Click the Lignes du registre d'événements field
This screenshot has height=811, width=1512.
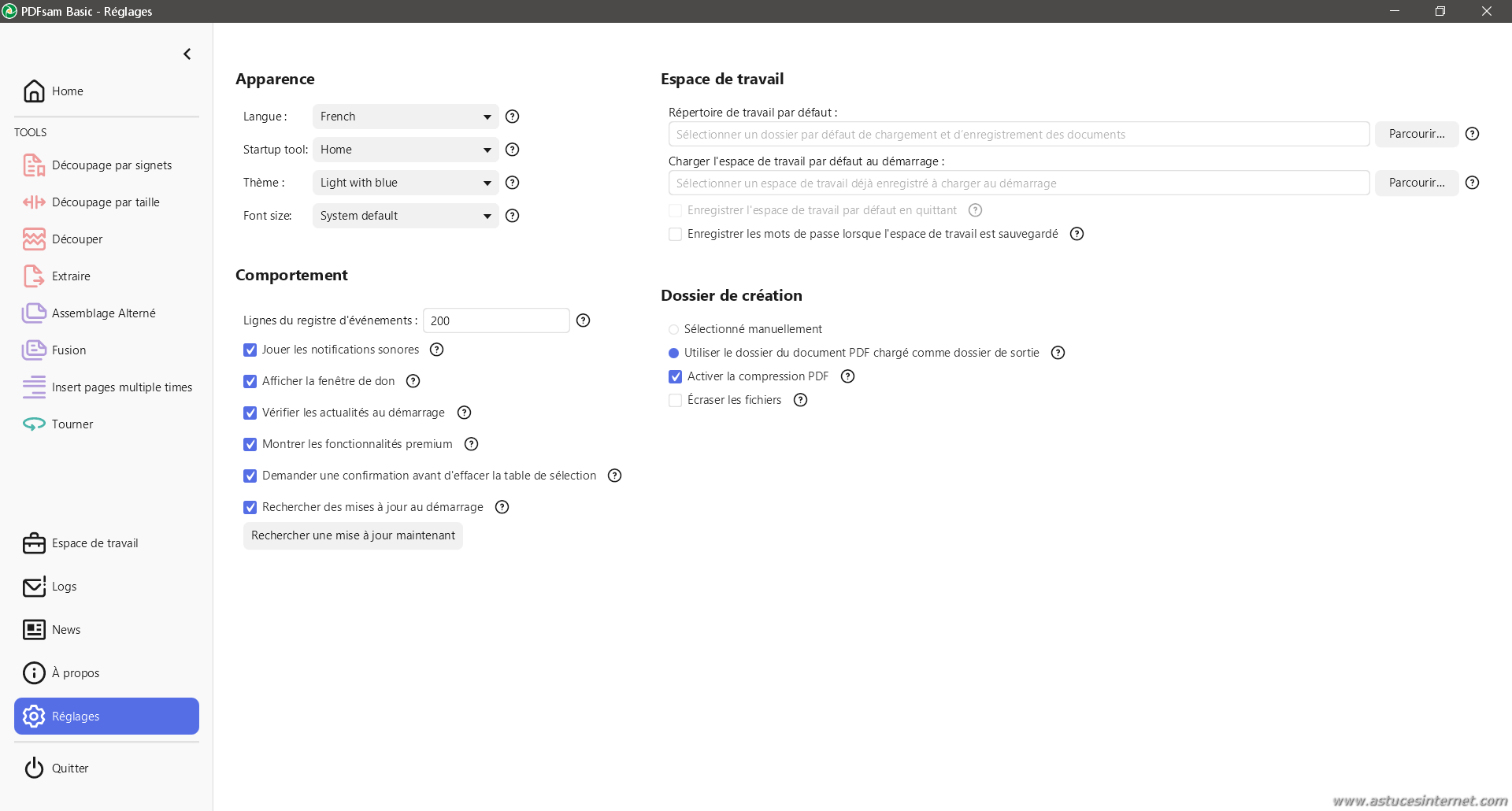pyautogui.click(x=496, y=320)
